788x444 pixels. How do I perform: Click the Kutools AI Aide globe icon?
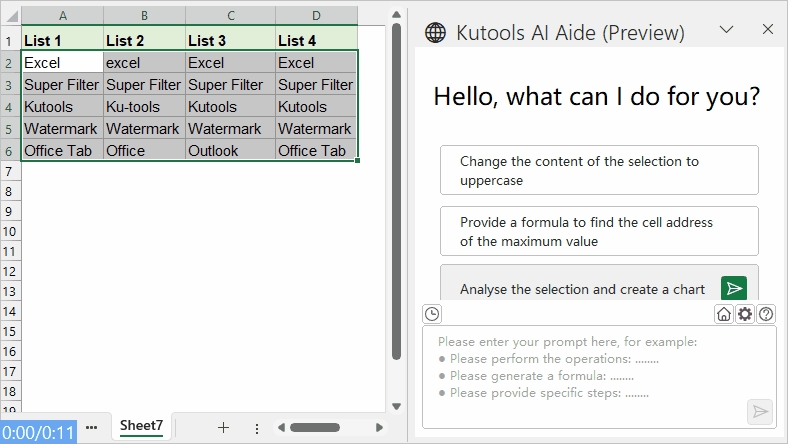click(436, 32)
